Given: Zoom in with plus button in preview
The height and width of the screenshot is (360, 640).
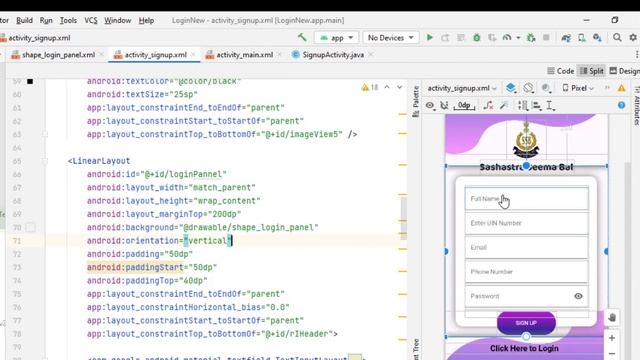Looking at the screenshot, I should pyautogui.click(x=612, y=338).
